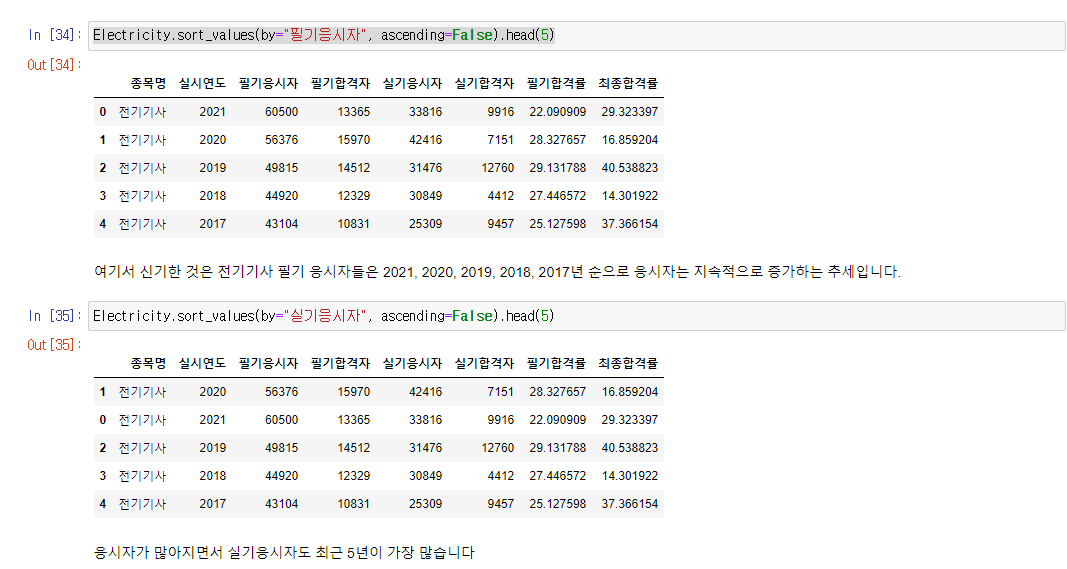Click the In [35] code cell input

(576, 316)
